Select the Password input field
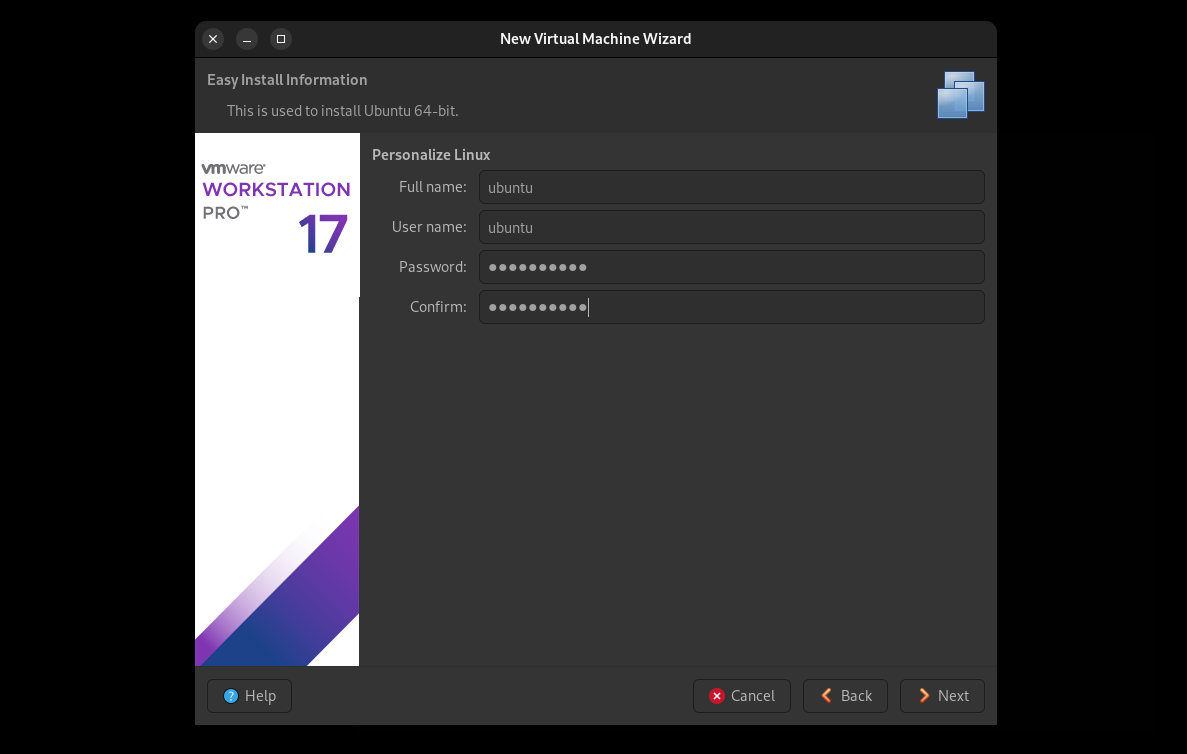This screenshot has height=754, width=1187. (x=731, y=267)
